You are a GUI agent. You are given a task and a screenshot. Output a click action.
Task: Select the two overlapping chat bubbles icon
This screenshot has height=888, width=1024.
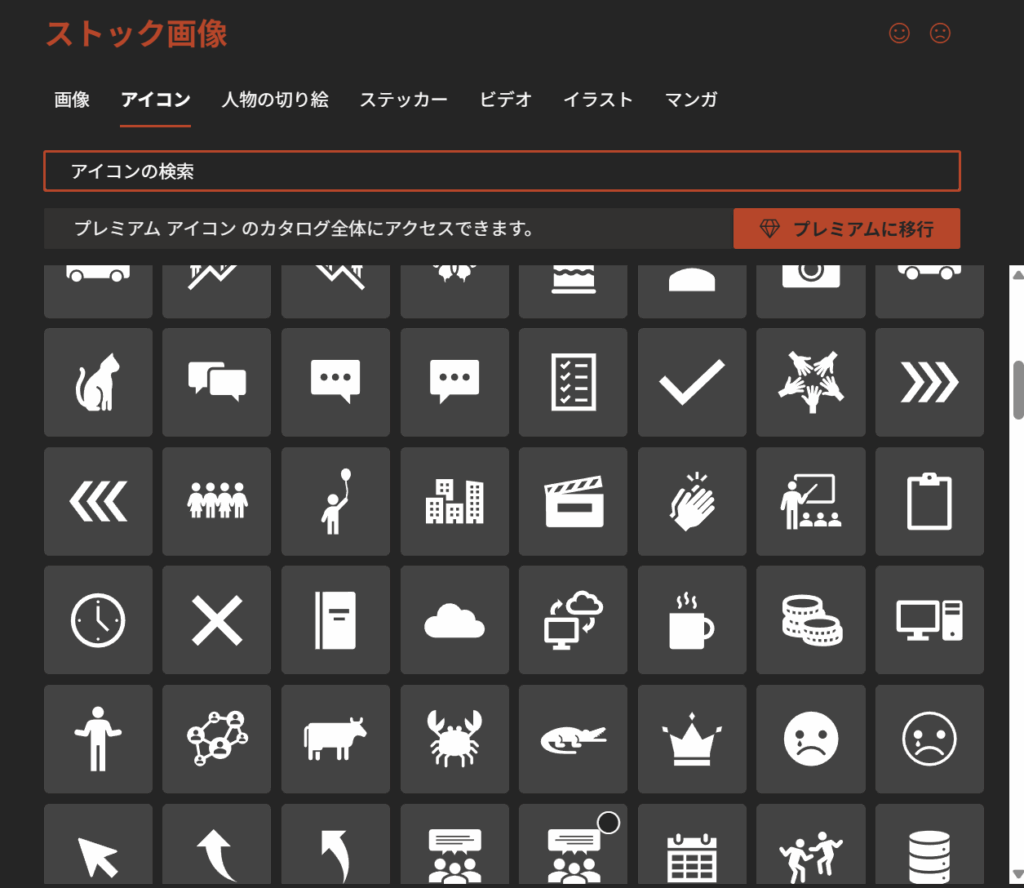pos(217,382)
